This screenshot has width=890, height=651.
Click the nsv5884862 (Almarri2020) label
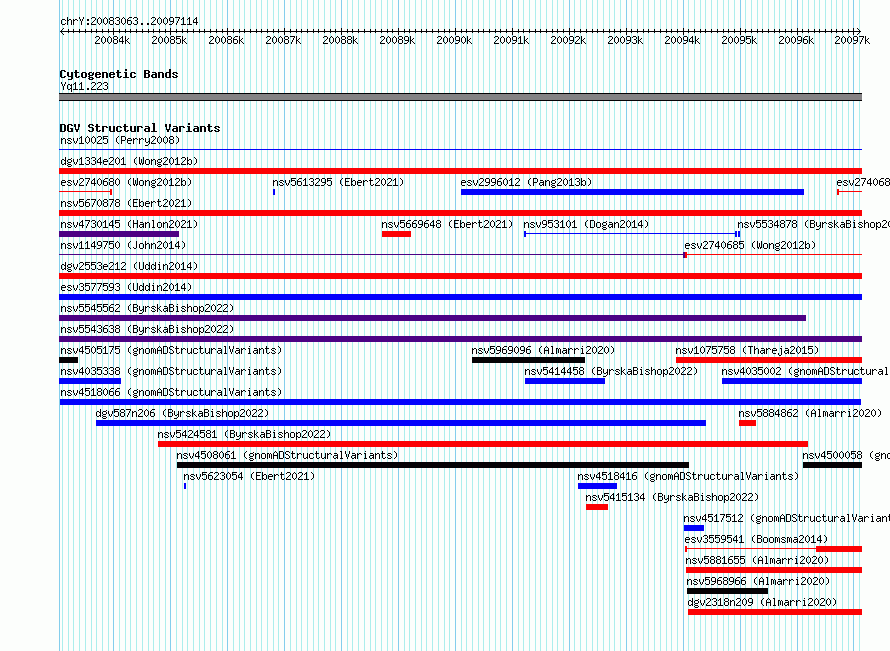click(x=810, y=413)
